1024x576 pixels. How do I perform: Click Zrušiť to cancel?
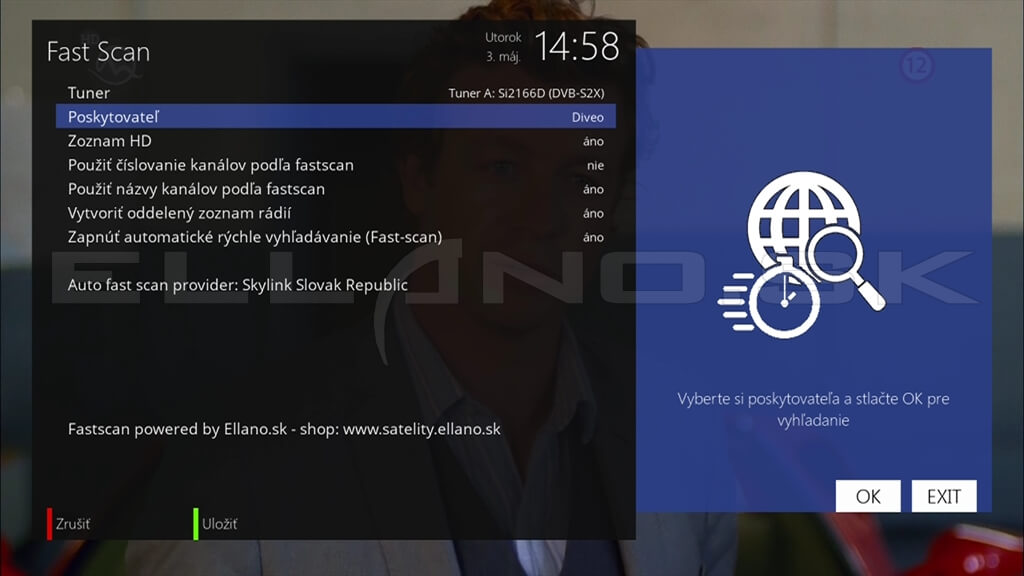coord(72,524)
